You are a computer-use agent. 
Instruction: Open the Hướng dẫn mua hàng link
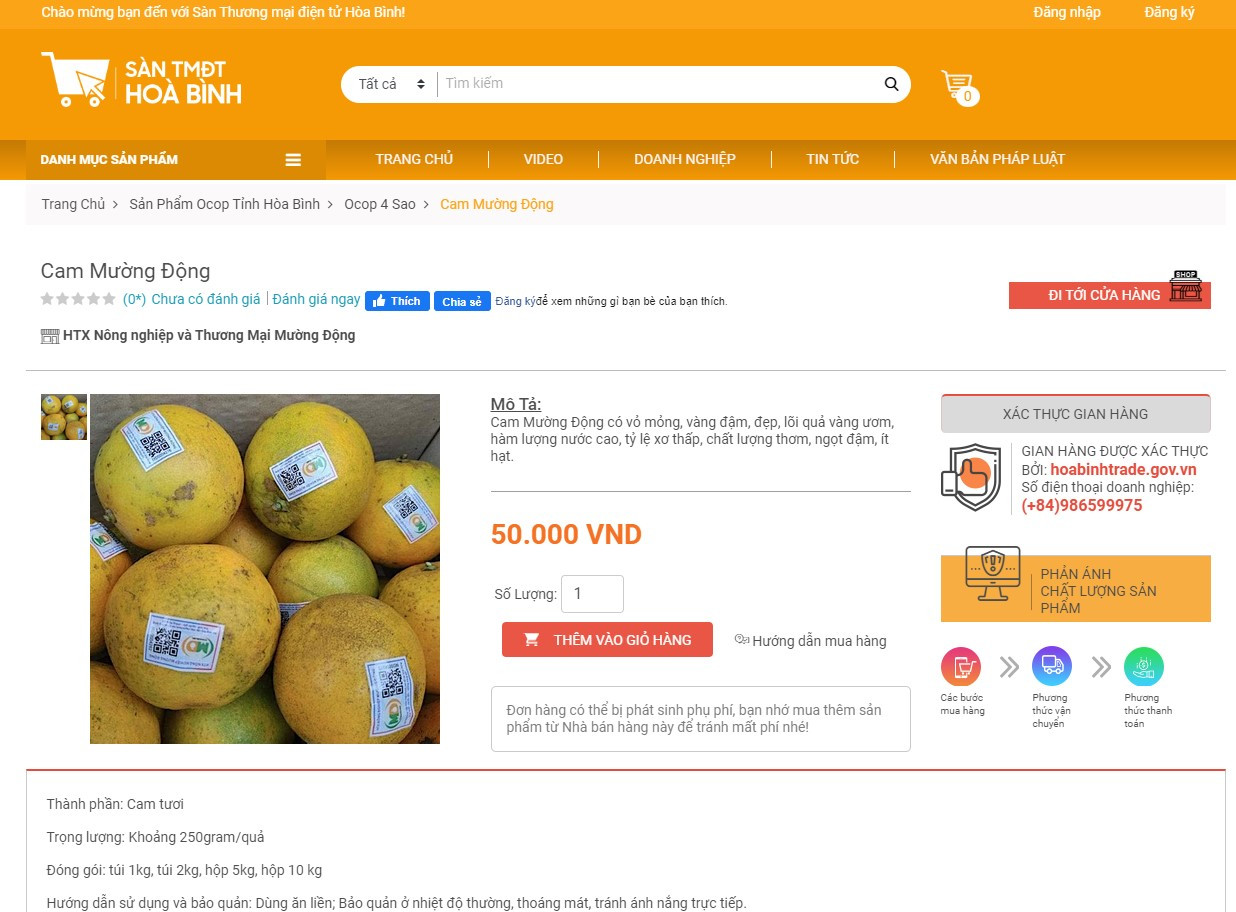point(810,641)
